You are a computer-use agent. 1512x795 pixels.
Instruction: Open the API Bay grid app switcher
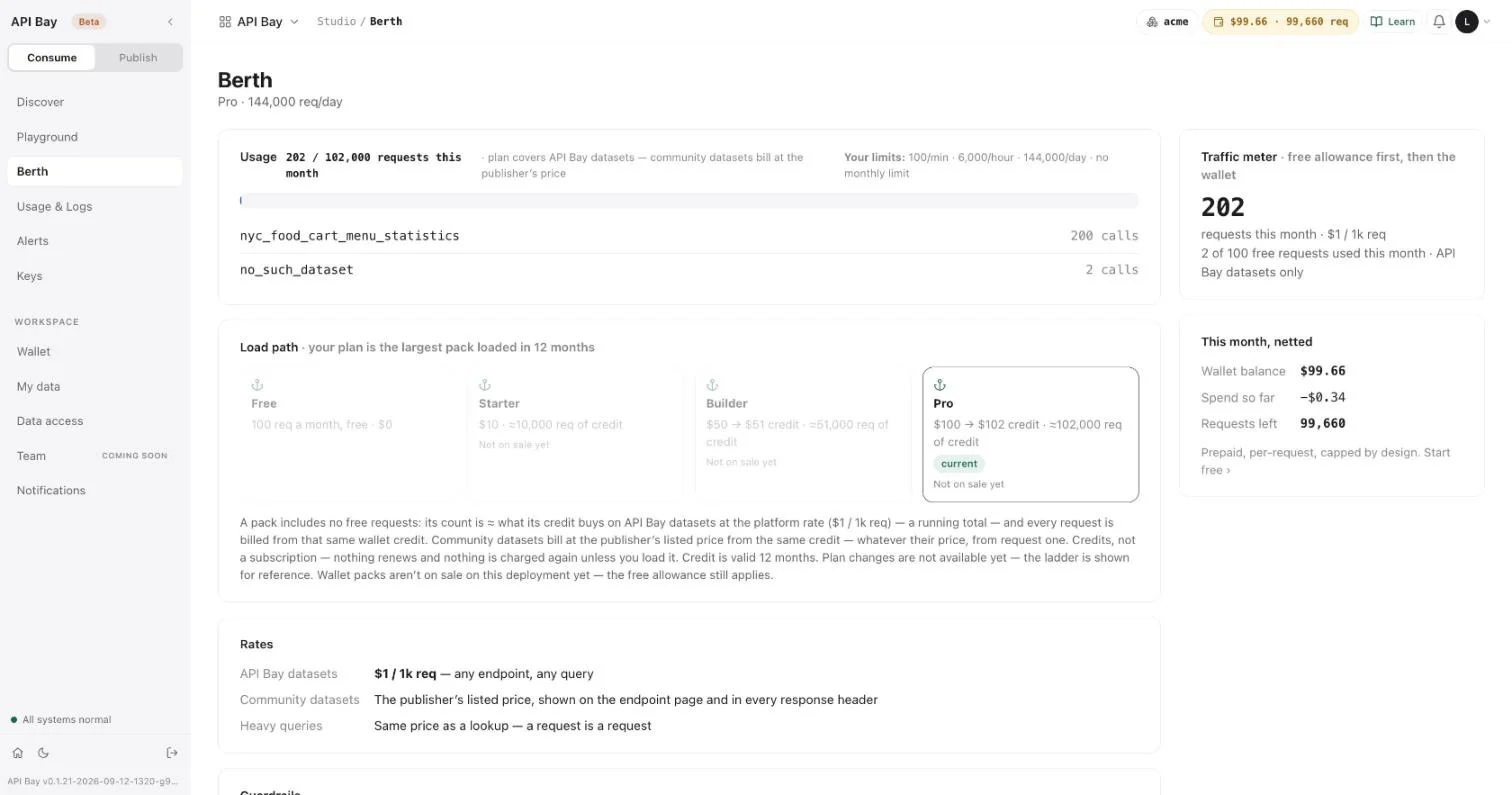click(x=258, y=21)
